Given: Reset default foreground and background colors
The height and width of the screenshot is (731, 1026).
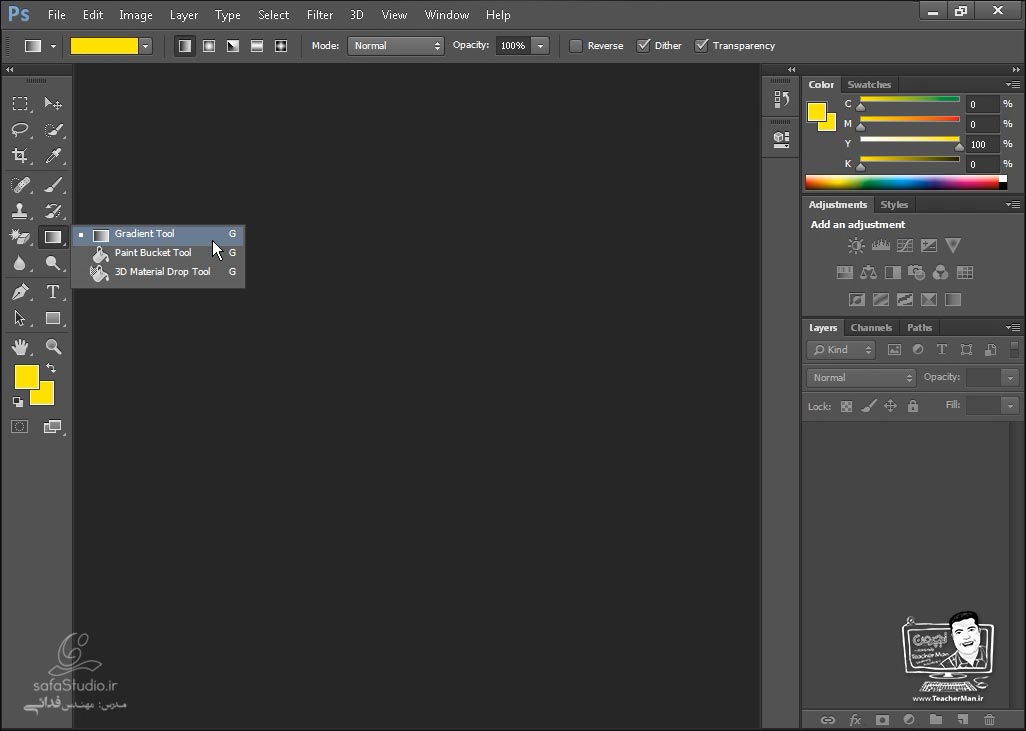Looking at the screenshot, I should [18, 401].
